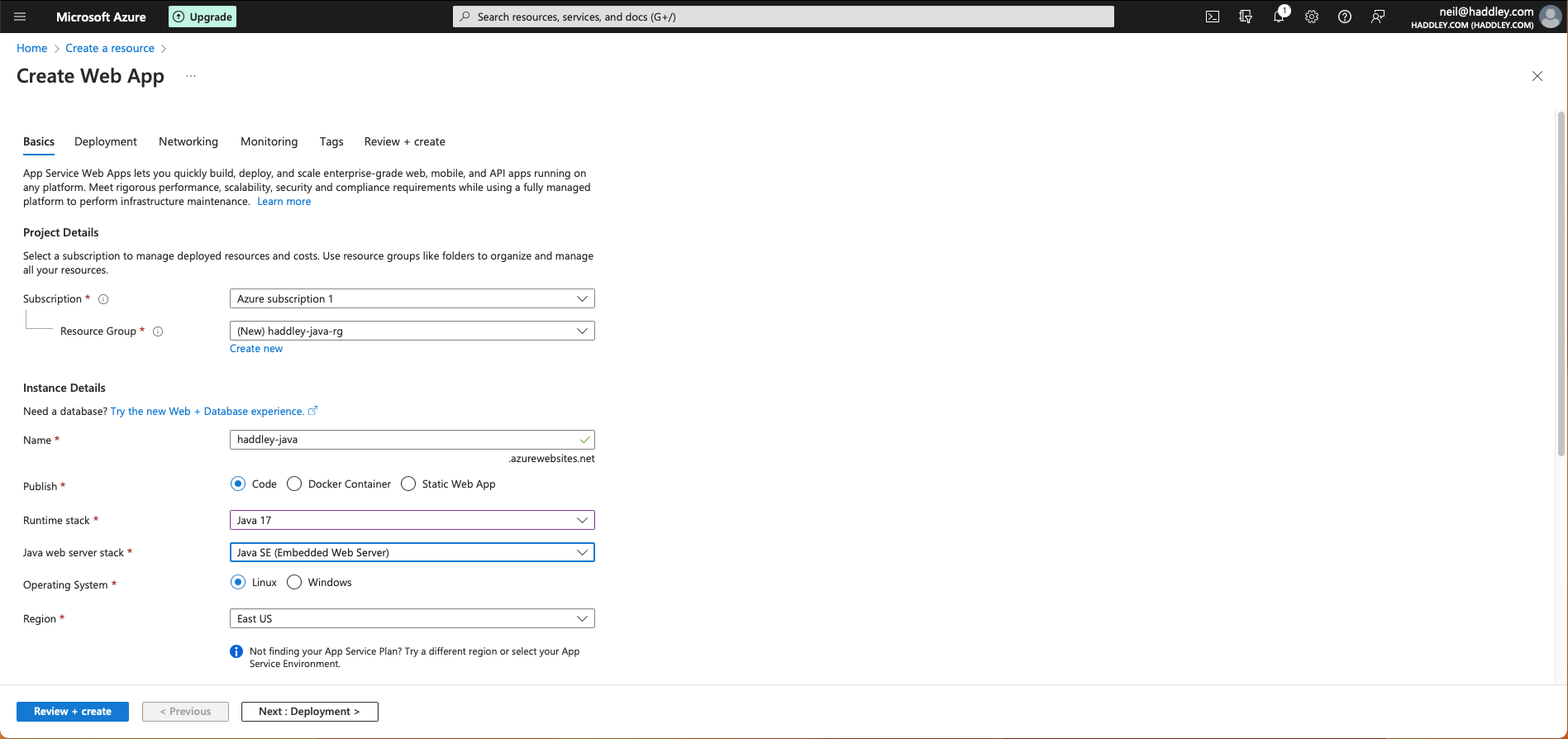1568x739 pixels.
Task: Click the search magnifier icon
Action: [x=465, y=17]
